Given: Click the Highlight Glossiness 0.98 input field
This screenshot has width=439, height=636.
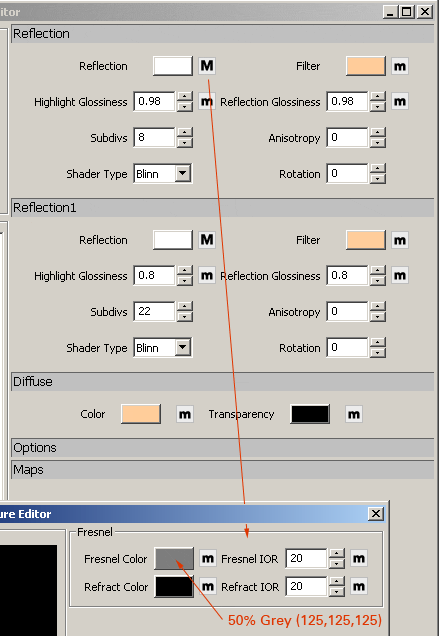Looking at the screenshot, I should point(154,101).
